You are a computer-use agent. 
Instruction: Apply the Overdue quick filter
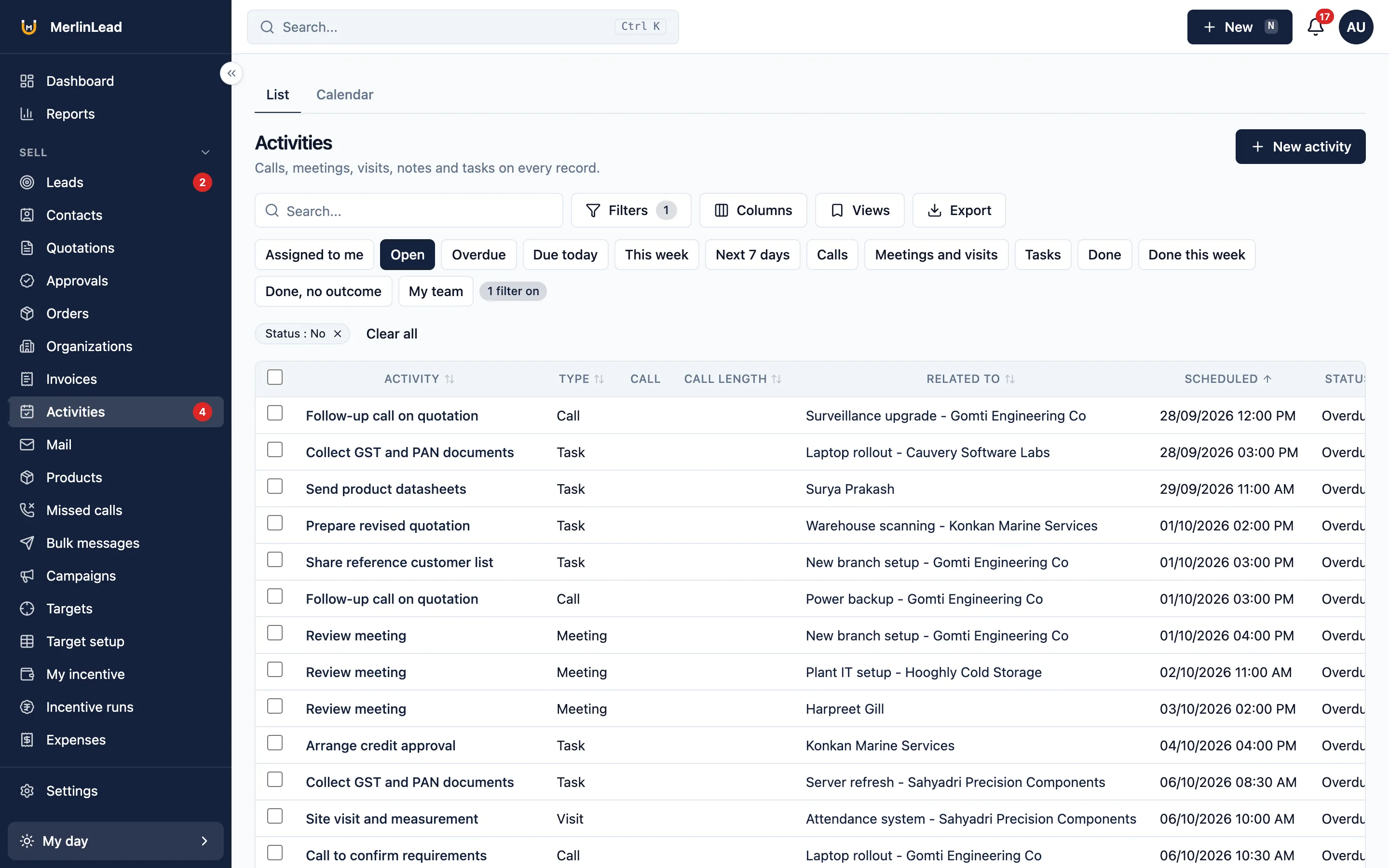479,255
